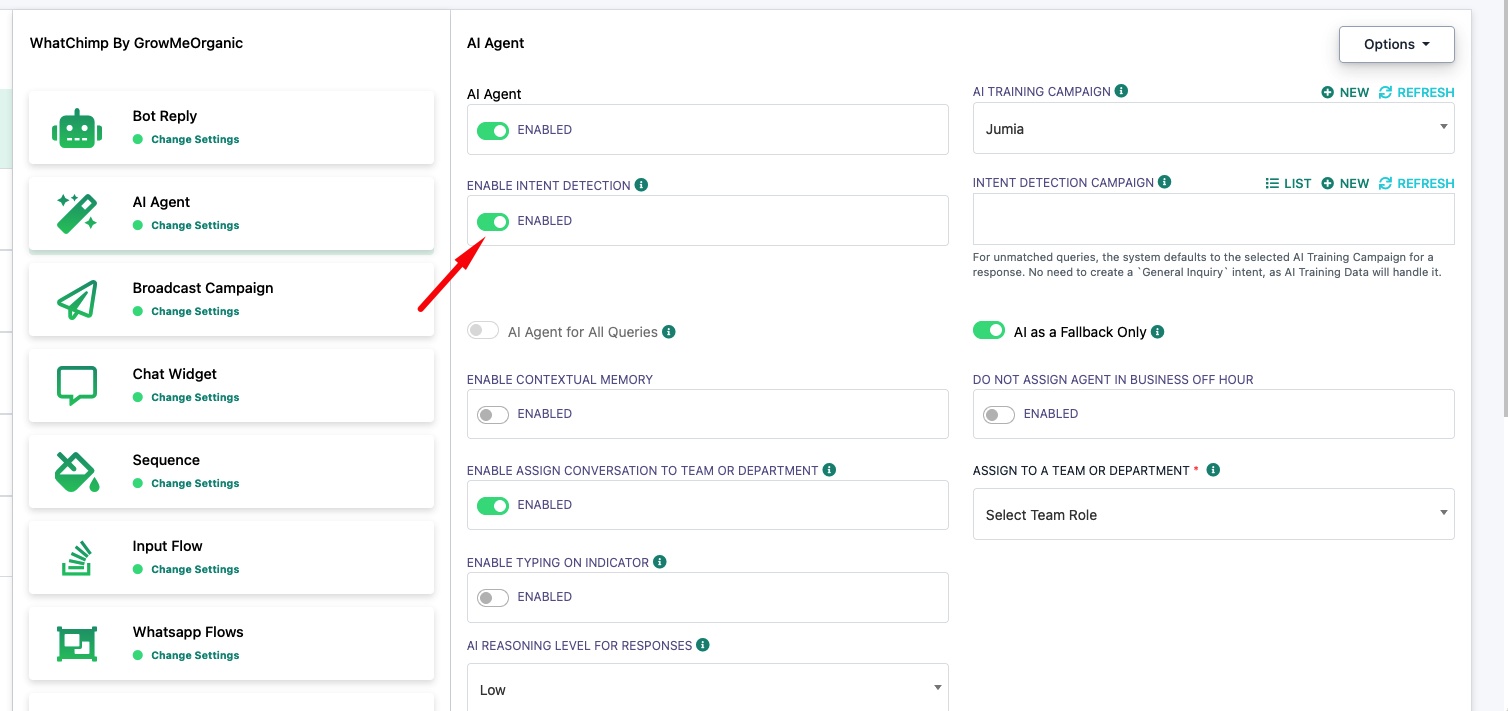Click the Whatsapp Flows icon
This screenshot has width=1508, height=711.
(x=77, y=644)
